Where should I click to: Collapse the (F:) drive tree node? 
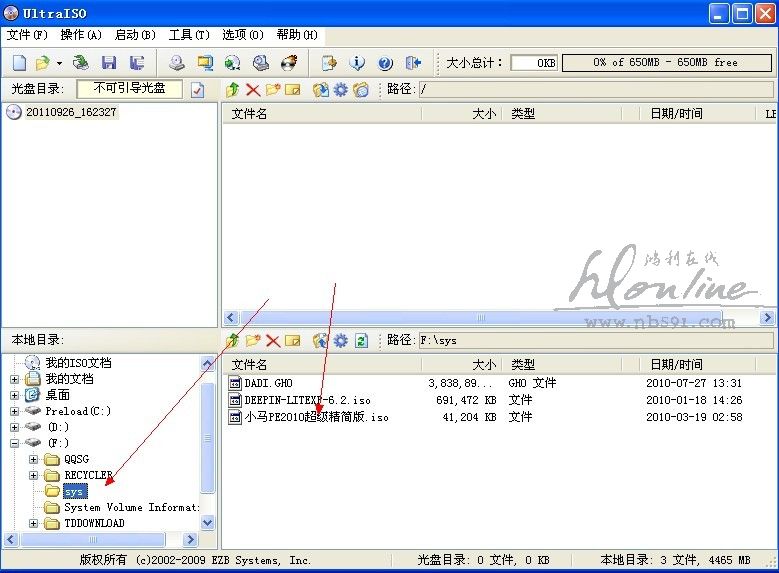pyautogui.click(x=15, y=443)
